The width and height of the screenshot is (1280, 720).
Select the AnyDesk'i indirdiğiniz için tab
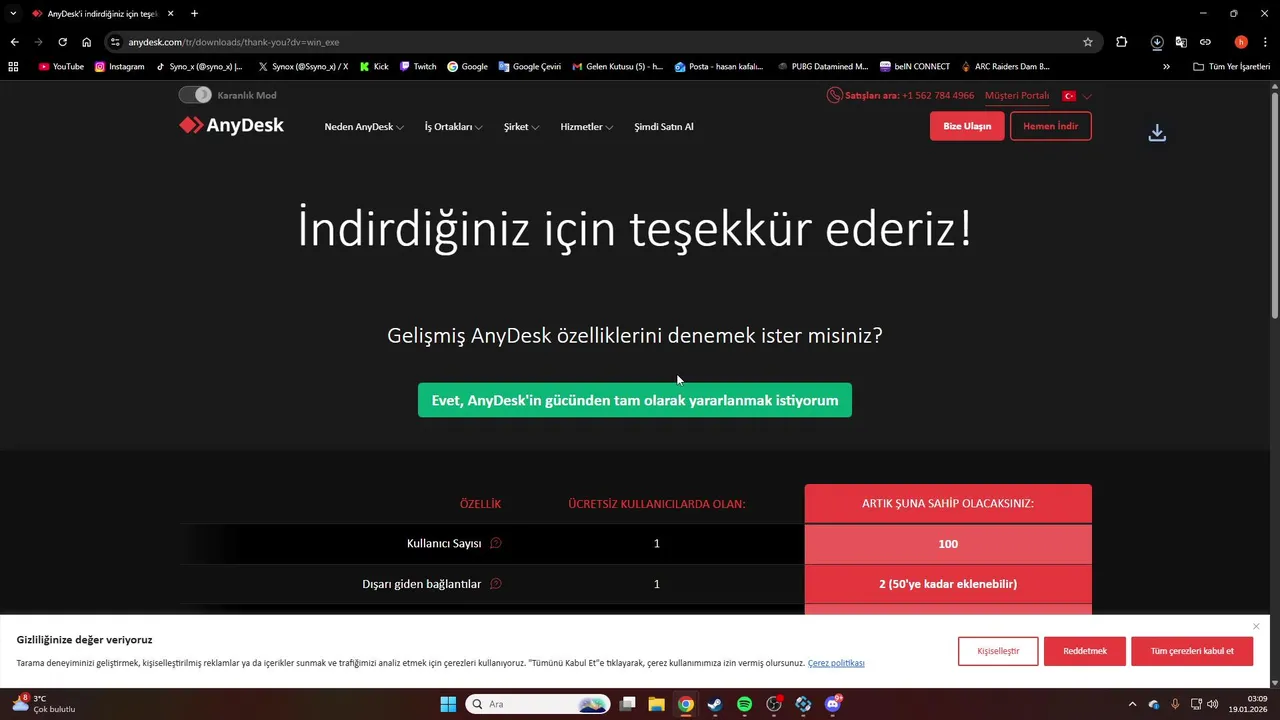tap(102, 14)
